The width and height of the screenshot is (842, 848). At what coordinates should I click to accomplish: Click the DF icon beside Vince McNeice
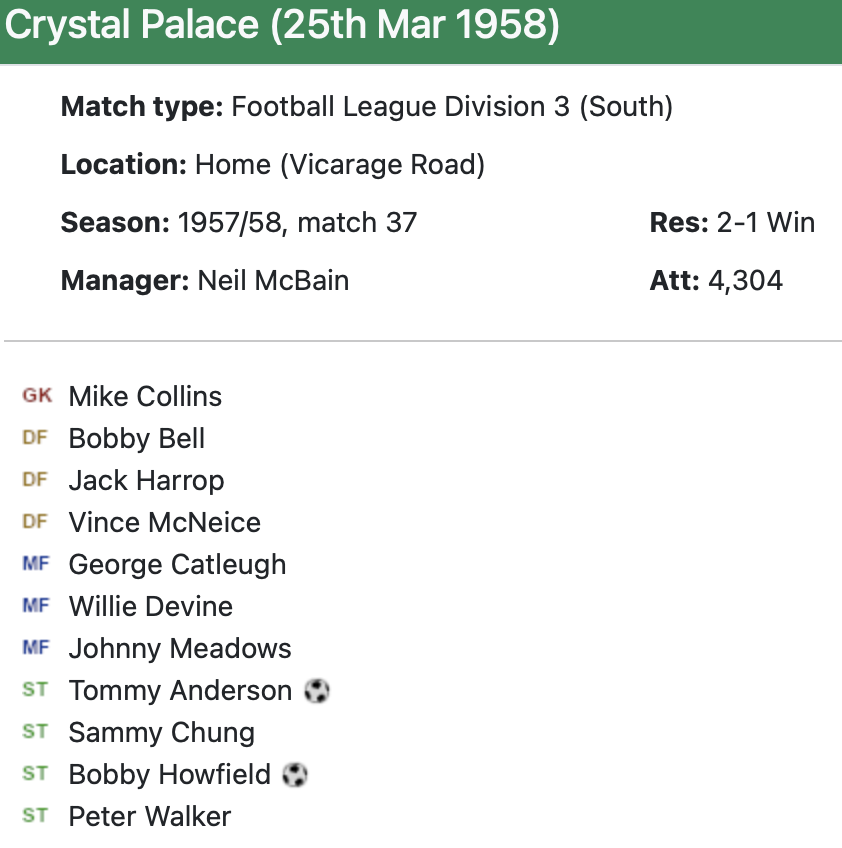35,522
